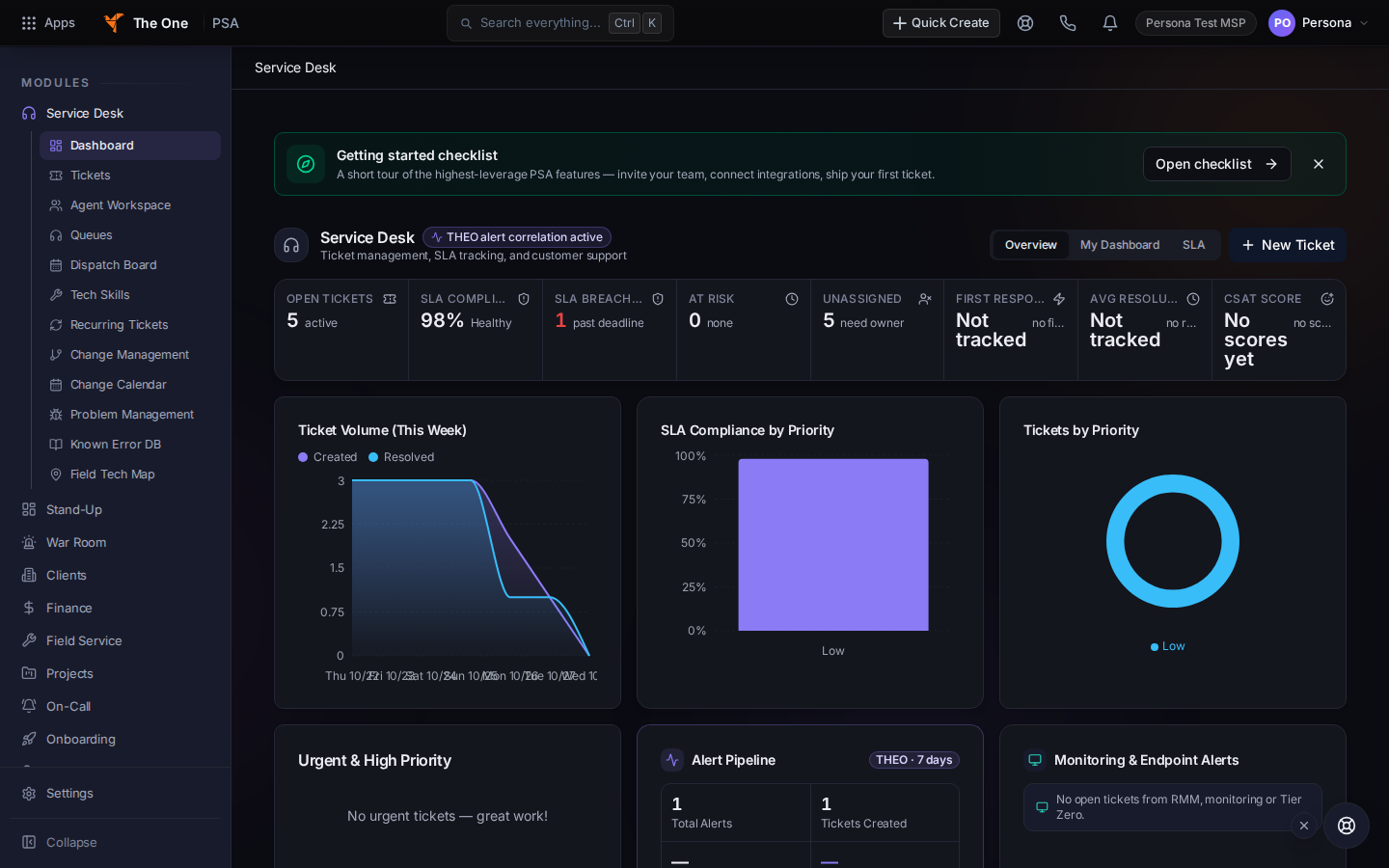Open the floating help widget button
Screen dimensions: 1389x868
coord(1347,826)
